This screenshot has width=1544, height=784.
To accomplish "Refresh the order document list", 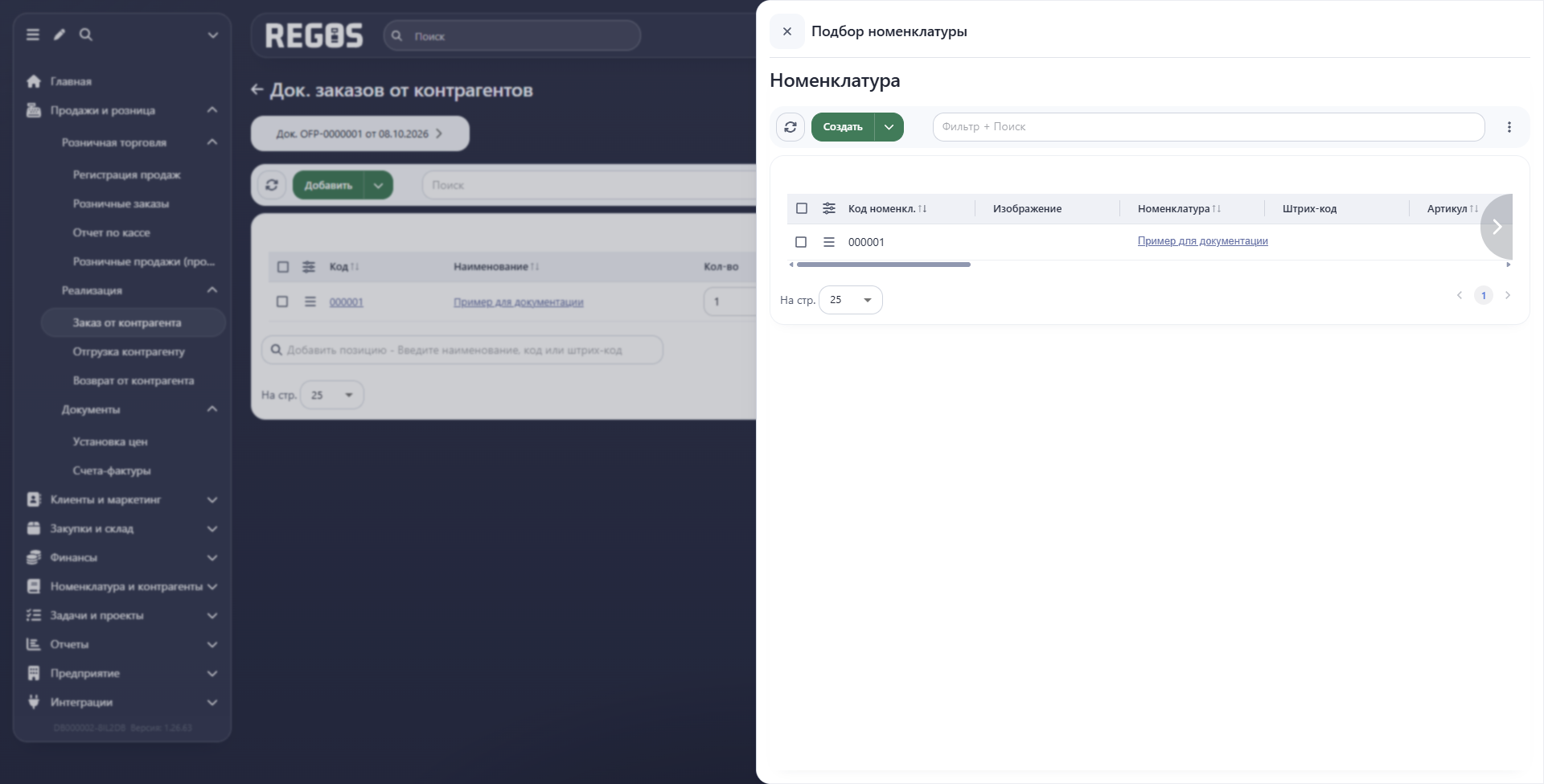I will click(272, 185).
